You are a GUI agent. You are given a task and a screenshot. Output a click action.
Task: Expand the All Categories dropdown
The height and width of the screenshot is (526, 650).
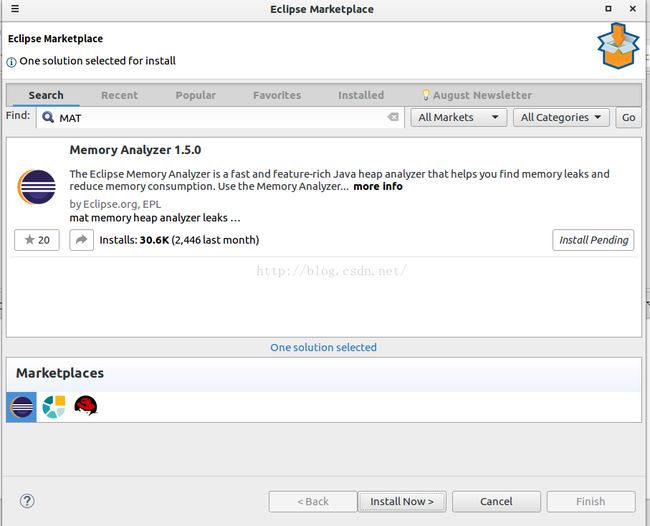click(x=561, y=118)
